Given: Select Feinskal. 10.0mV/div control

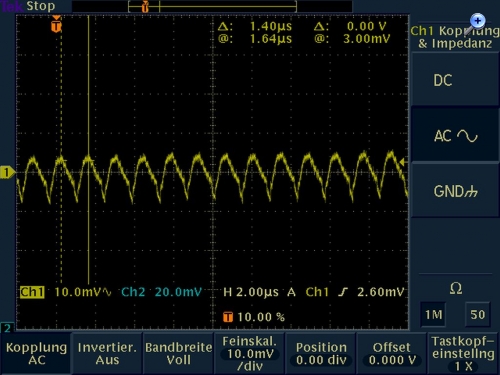Looking at the screenshot, I should (x=250, y=354).
